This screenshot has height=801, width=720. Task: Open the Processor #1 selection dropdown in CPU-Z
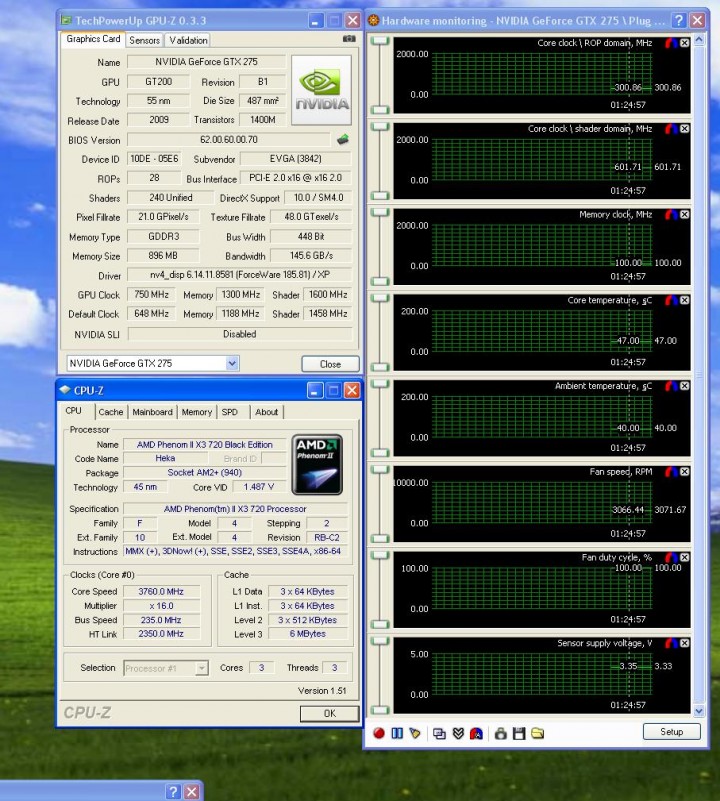click(202, 668)
